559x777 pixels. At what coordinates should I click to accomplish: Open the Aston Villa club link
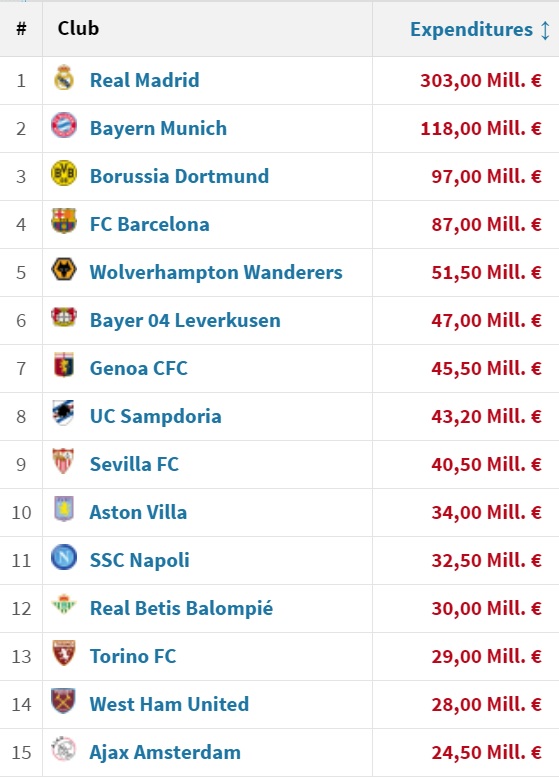click(138, 512)
